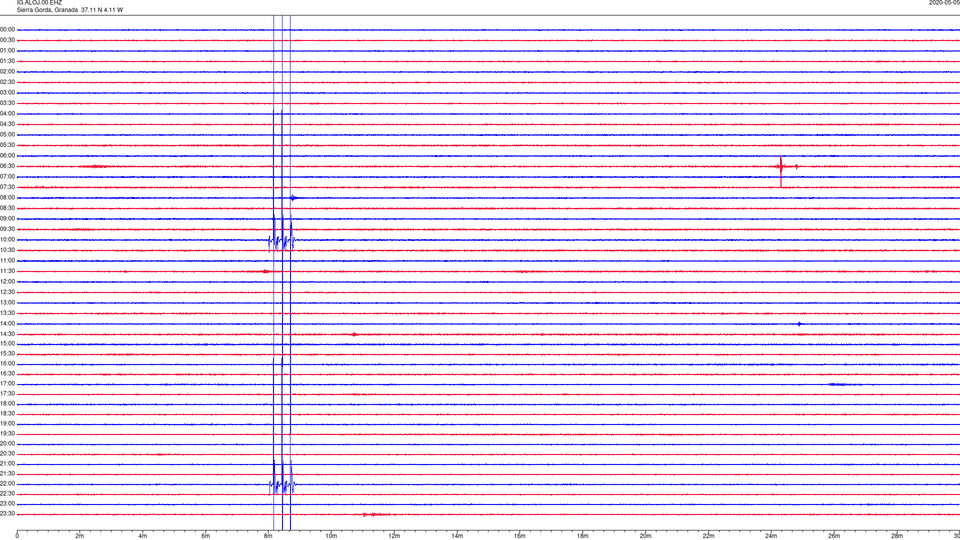Screen dimensions: 960x540
Task: Click the 10m tick label on axis
Action: pos(331,536)
